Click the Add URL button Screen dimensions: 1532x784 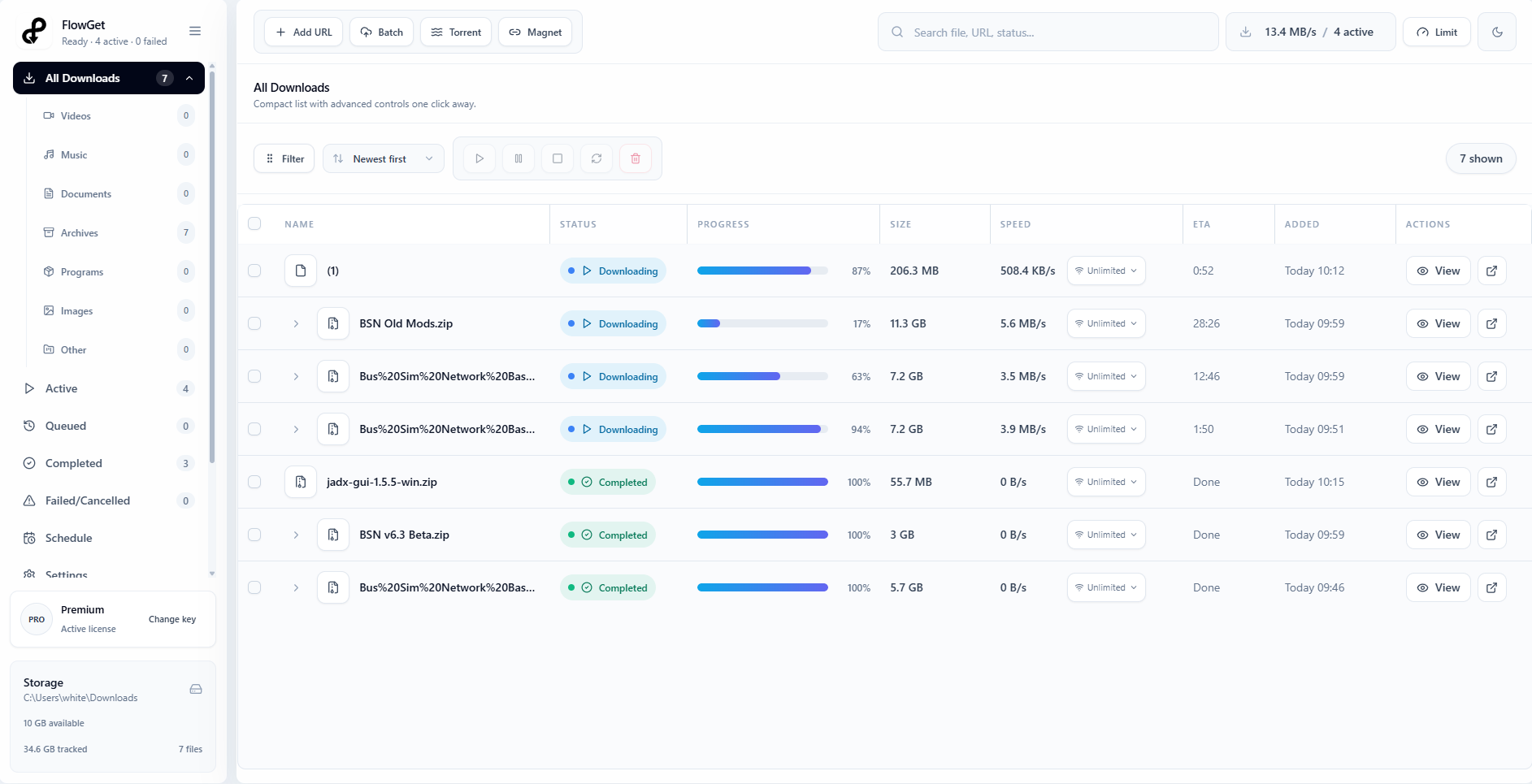(304, 32)
